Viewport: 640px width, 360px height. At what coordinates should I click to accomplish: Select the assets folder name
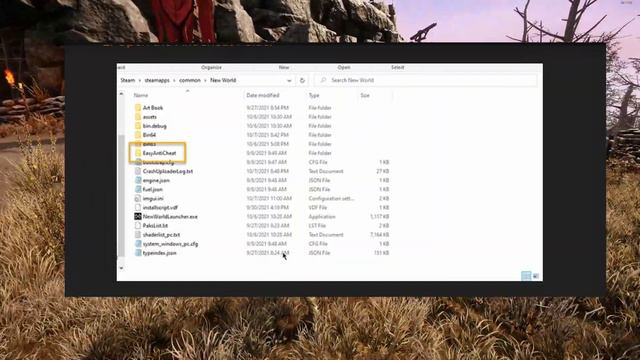[x=150, y=117]
